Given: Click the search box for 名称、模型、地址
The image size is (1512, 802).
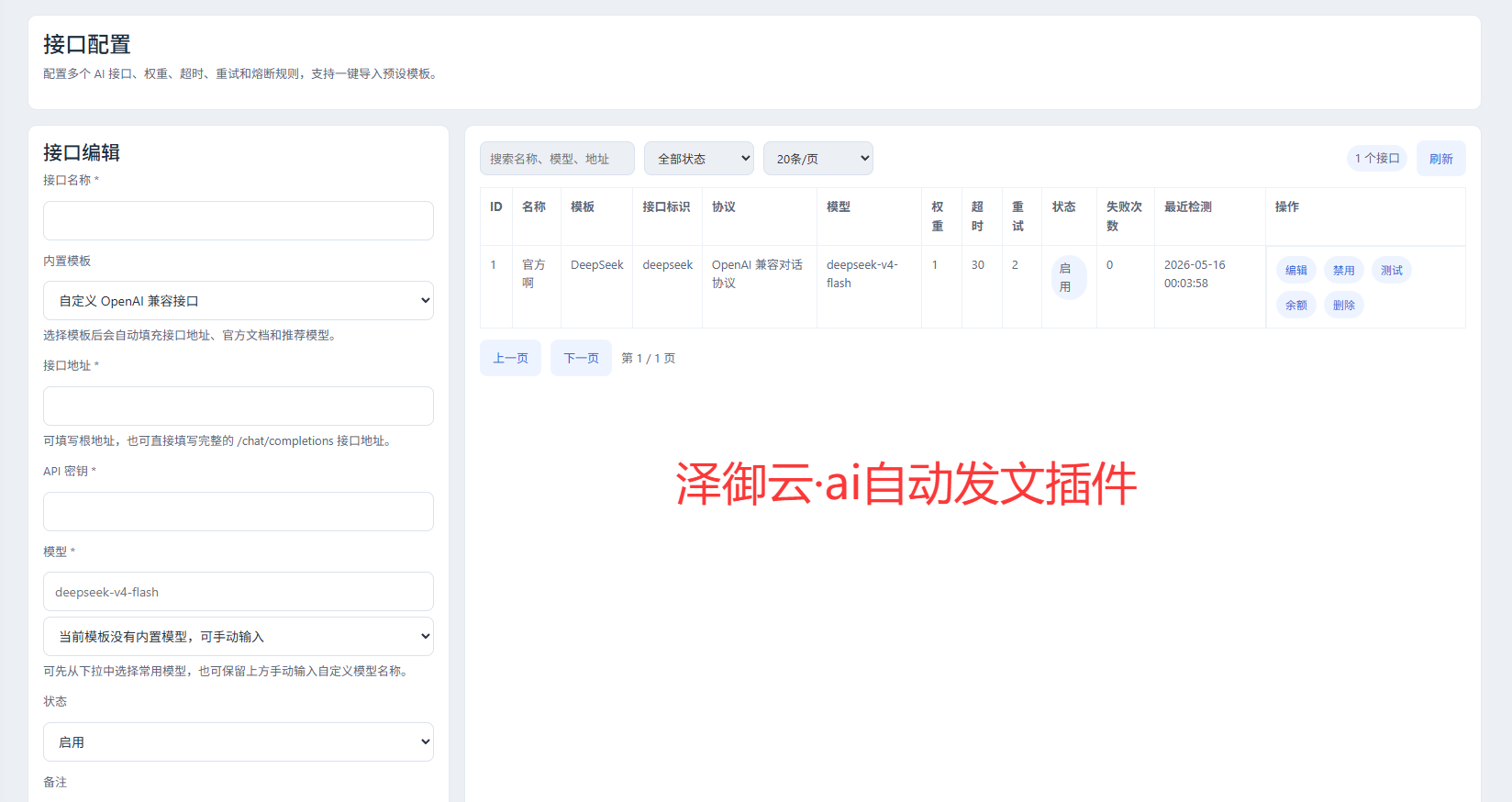Looking at the screenshot, I should 557,159.
